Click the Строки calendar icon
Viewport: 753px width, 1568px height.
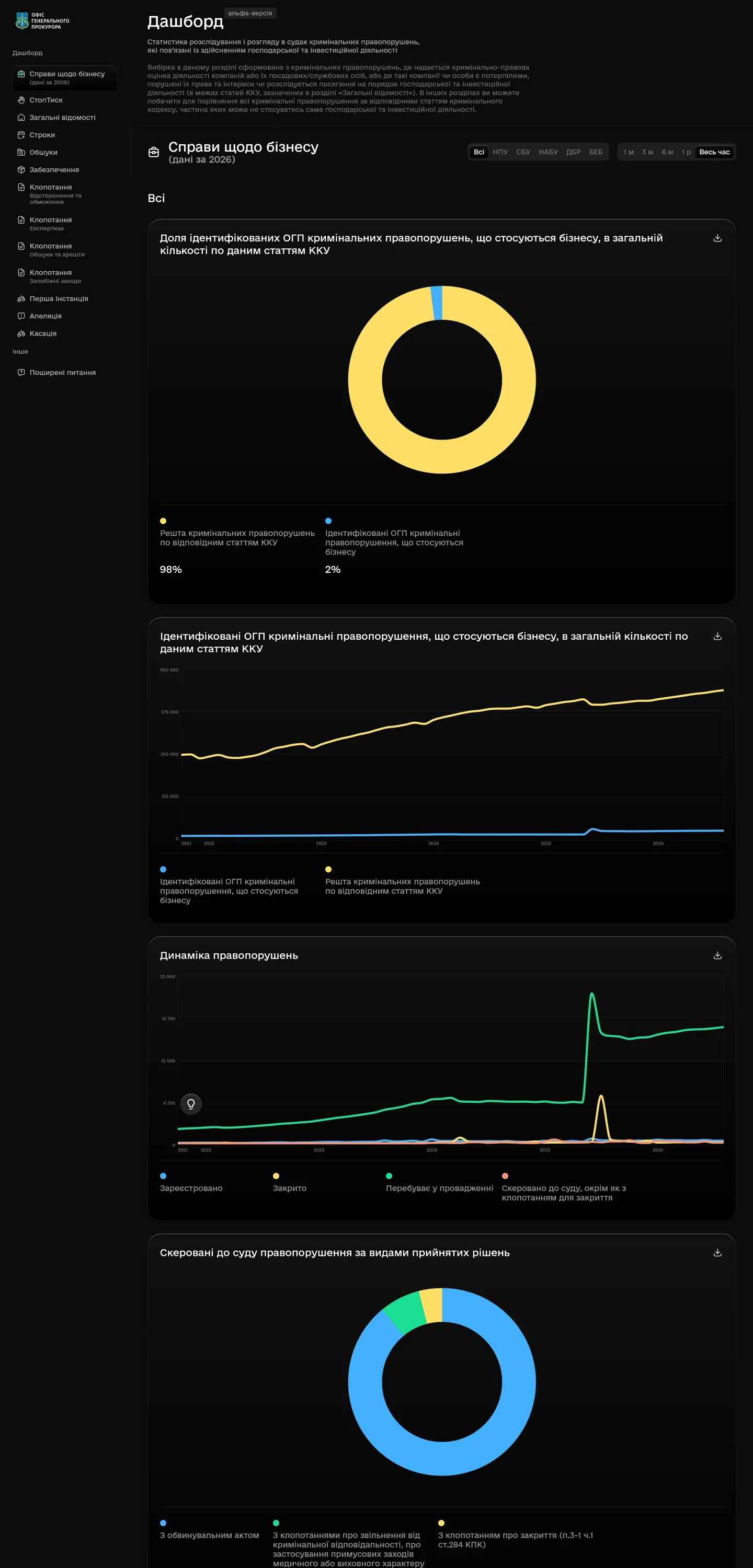21,135
